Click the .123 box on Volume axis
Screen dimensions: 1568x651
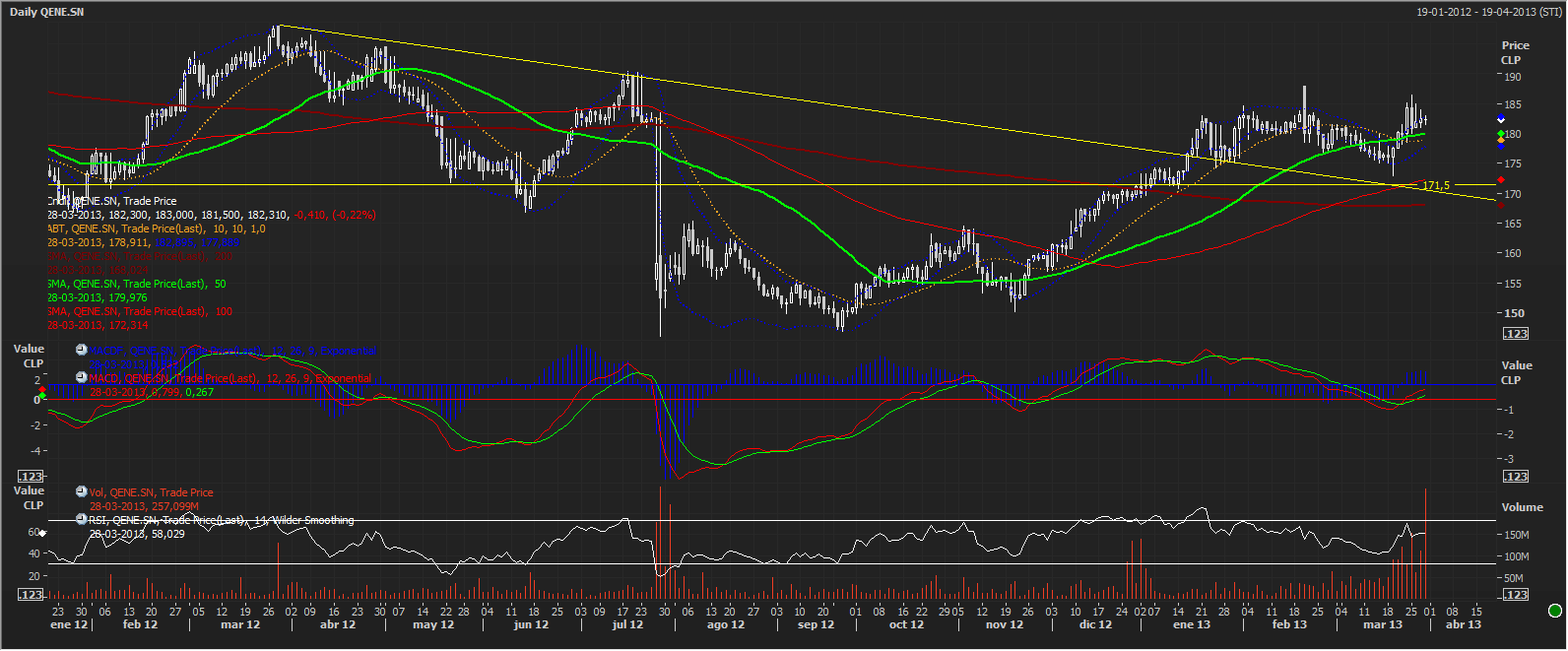pyautogui.click(x=1515, y=594)
